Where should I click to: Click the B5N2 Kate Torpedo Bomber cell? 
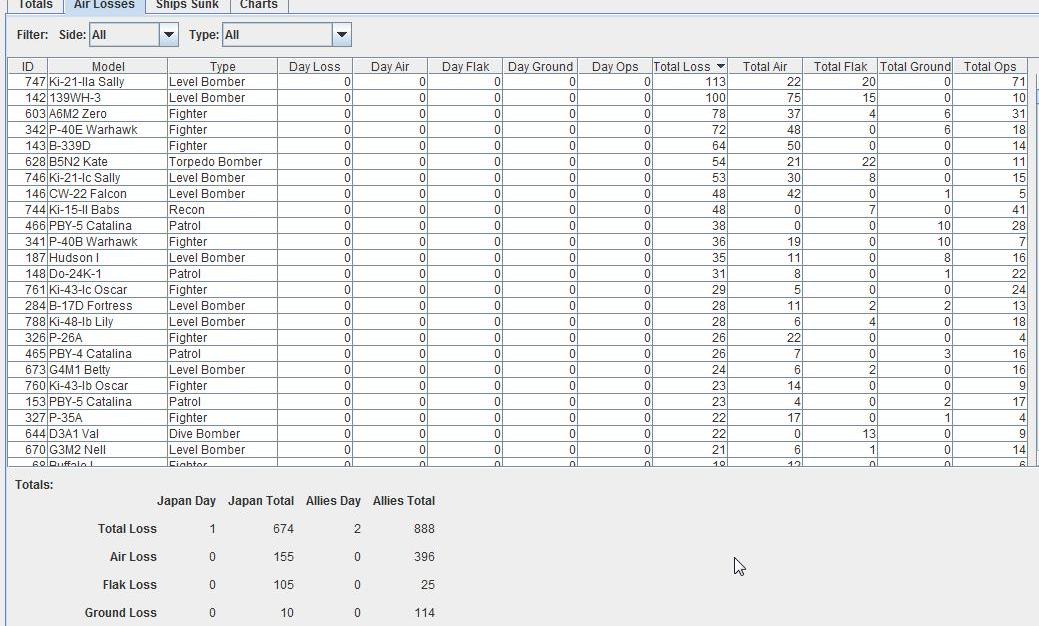click(x=222, y=162)
